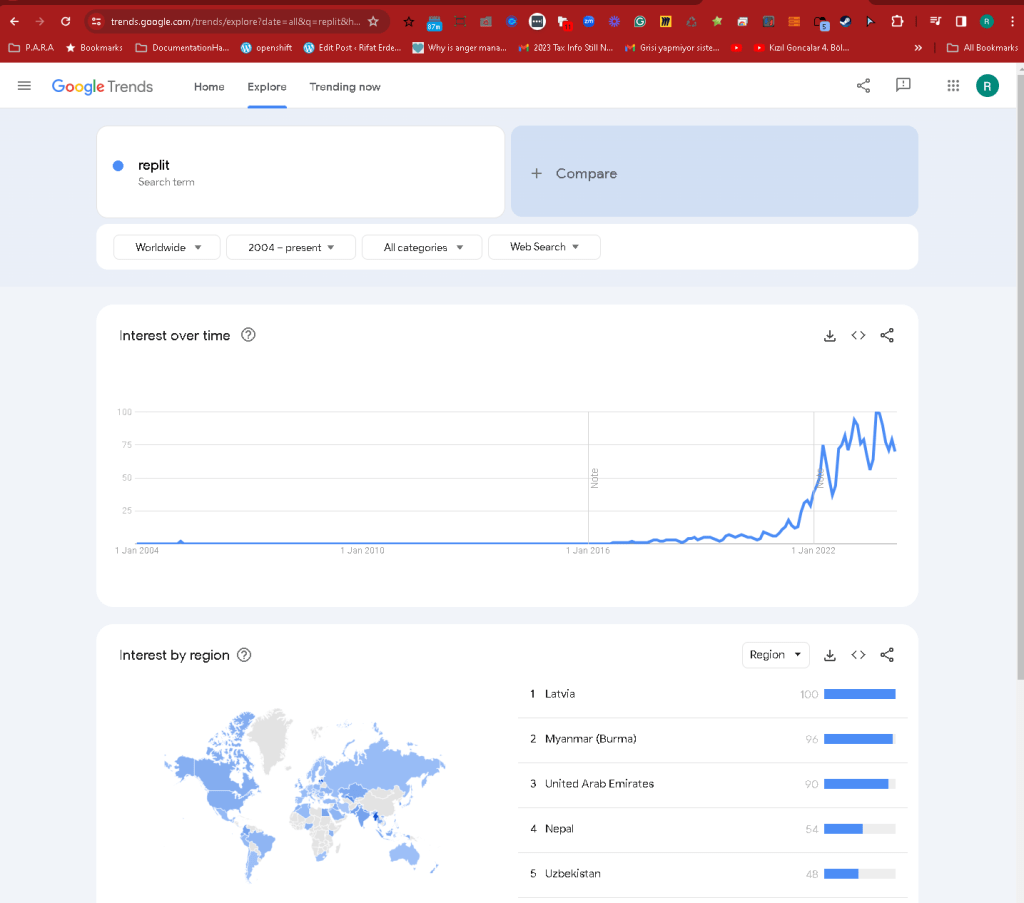Open the Chrome extensions puzzle icon
Image resolution: width=1024 pixels, height=903 pixels.
pyautogui.click(x=897, y=22)
